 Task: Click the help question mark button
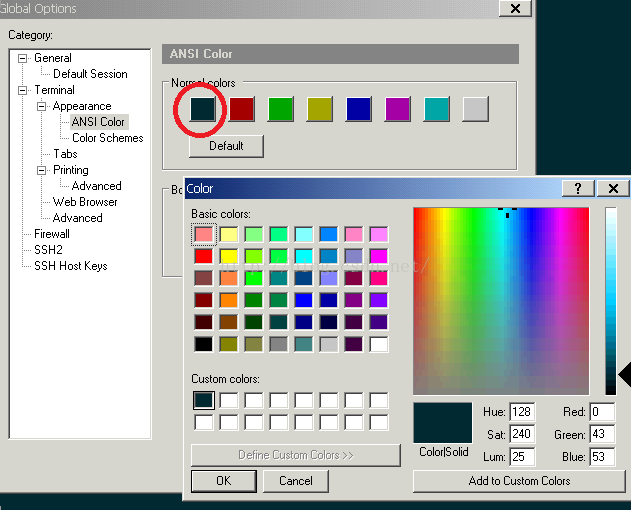pyautogui.click(x=578, y=188)
